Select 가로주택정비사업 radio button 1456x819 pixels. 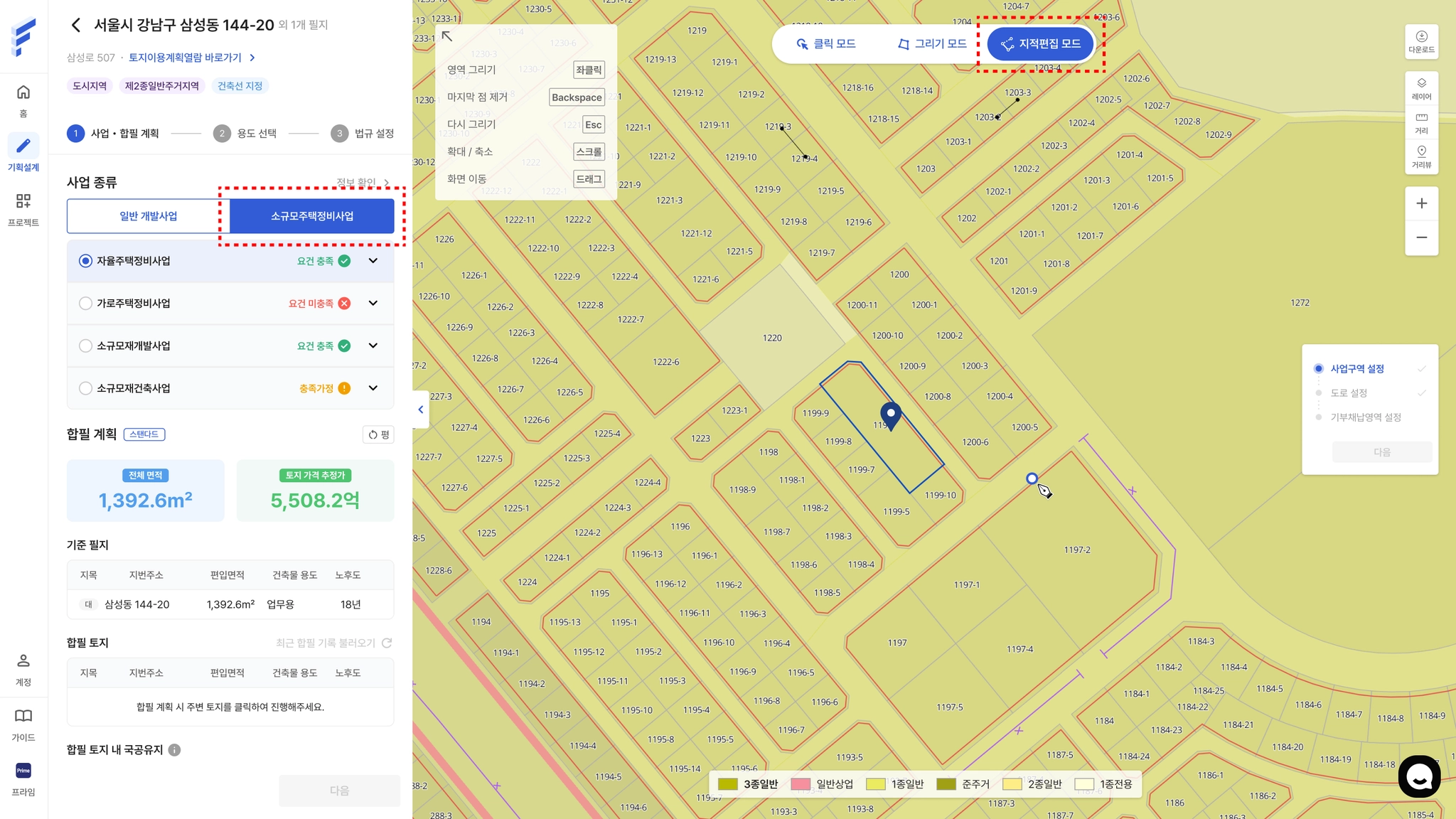pyautogui.click(x=85, y=304)
